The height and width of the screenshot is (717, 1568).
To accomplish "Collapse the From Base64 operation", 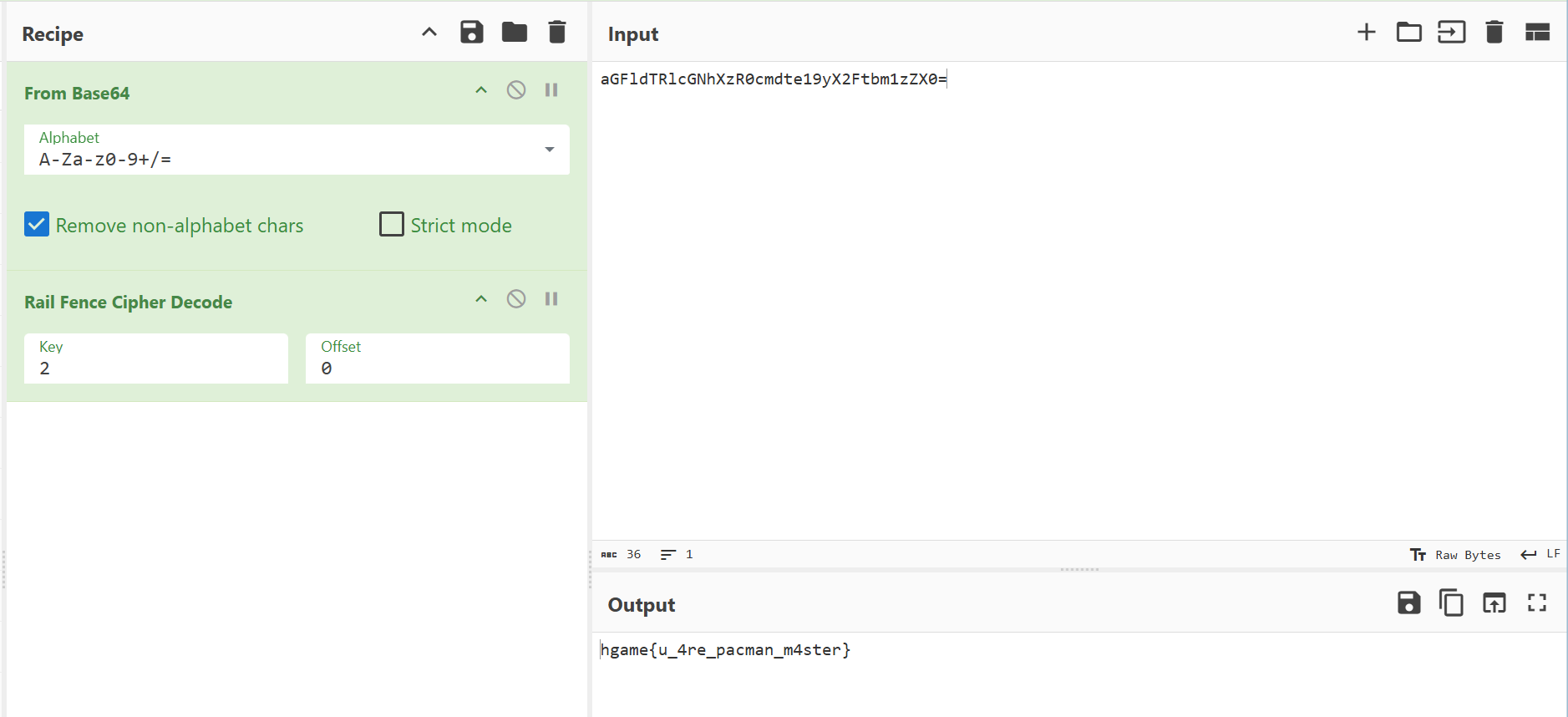I will click(481, 90).
